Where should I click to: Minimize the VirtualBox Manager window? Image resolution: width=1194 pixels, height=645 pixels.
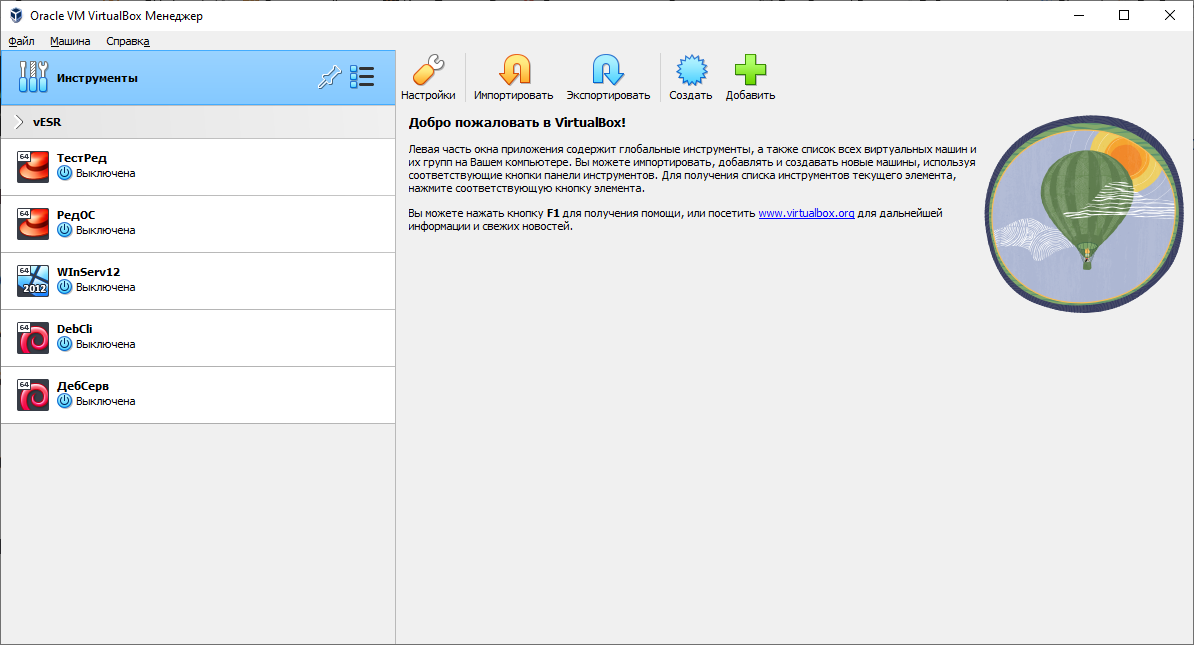coord(1078,15)
